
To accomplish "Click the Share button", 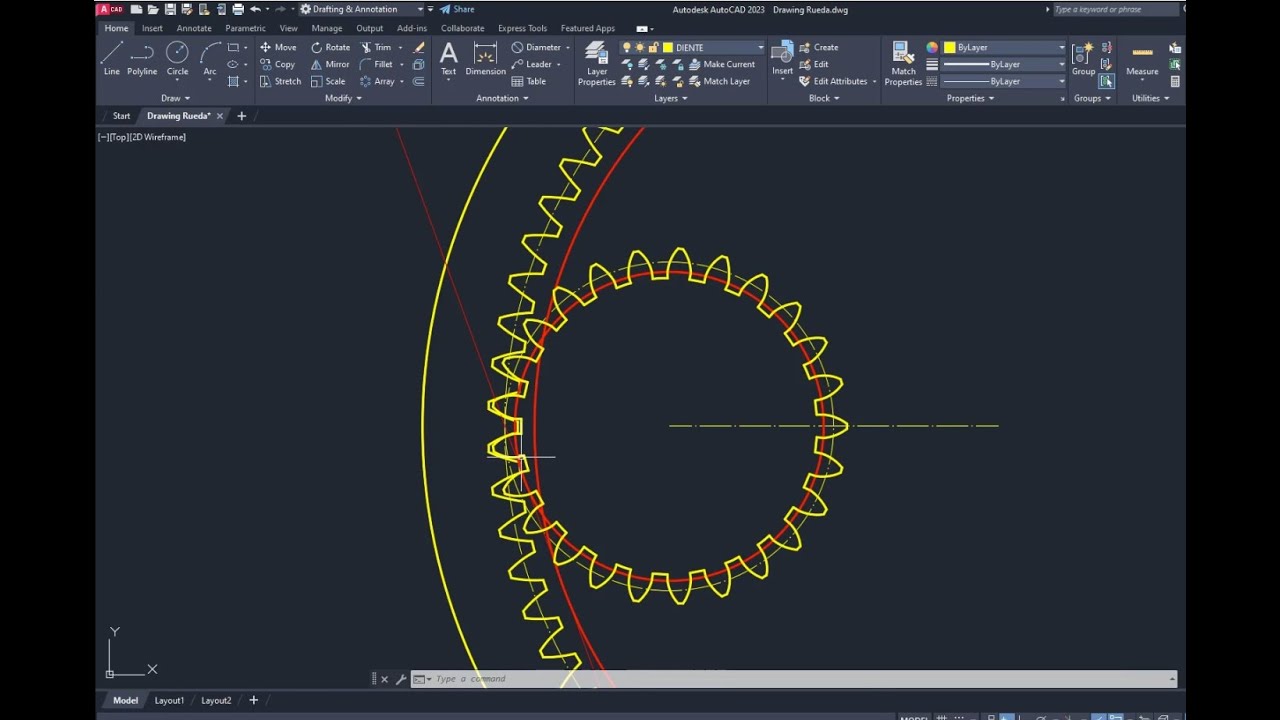I will tap(457, 9).
